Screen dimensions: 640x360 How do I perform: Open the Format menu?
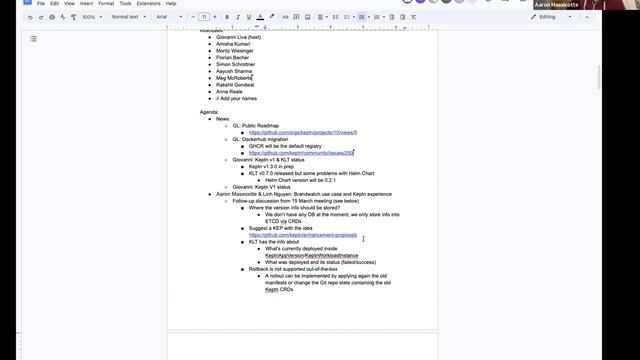tap(106, 3)
